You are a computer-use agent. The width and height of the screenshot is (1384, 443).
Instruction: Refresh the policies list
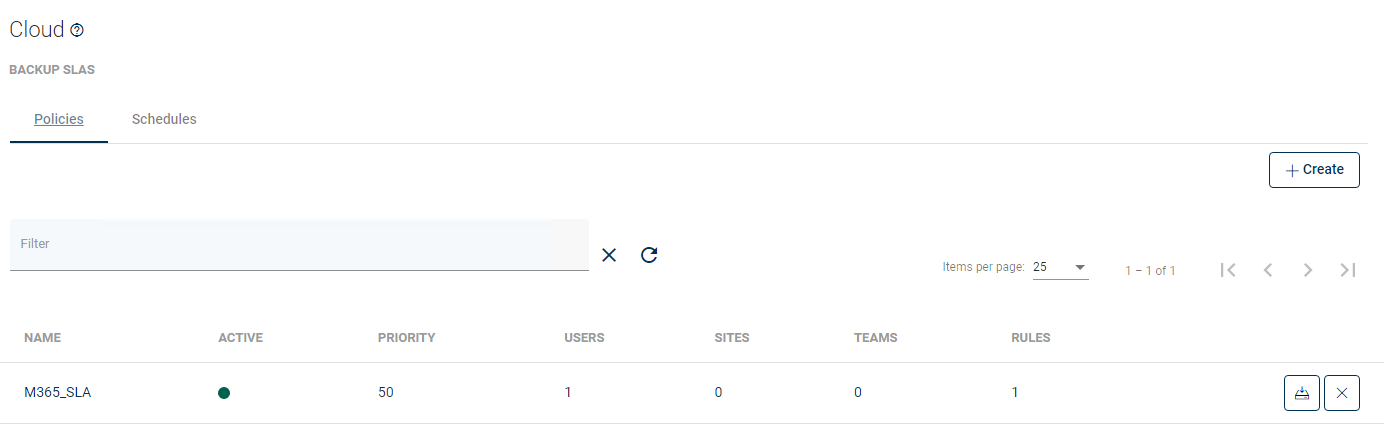coord(649,255)
